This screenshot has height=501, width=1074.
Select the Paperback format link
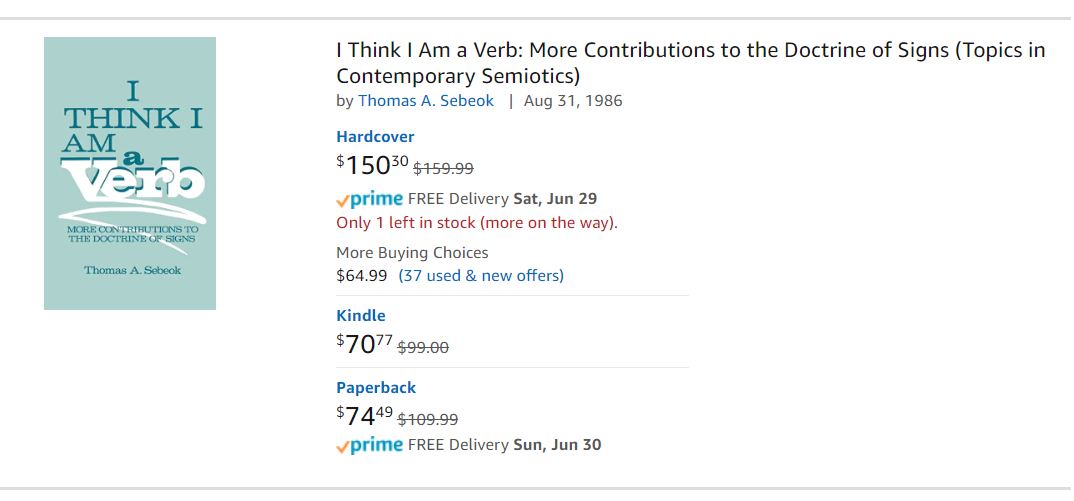coord(376,387)
